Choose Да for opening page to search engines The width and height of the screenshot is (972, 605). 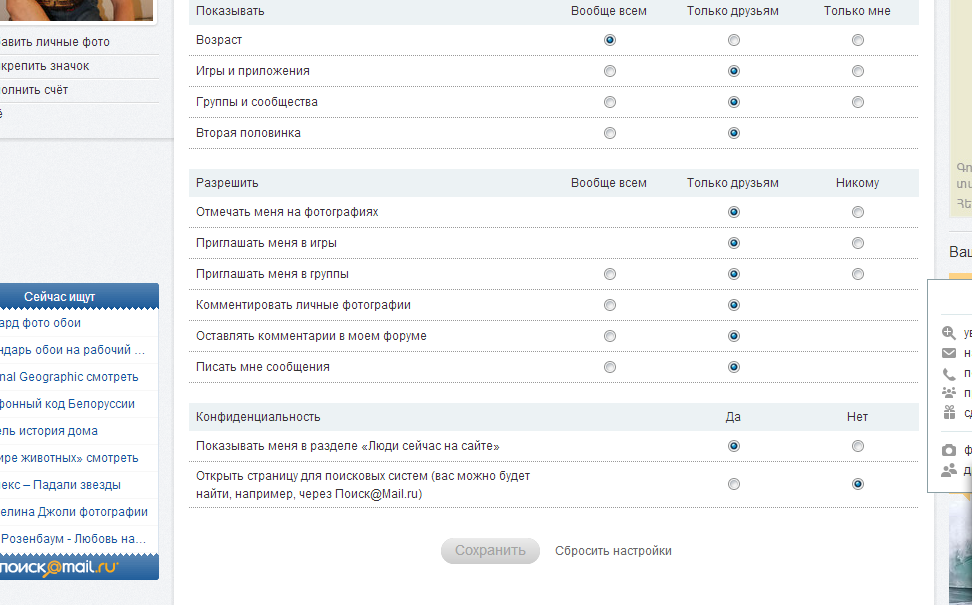pyautogui.click(x=734, y=484)
